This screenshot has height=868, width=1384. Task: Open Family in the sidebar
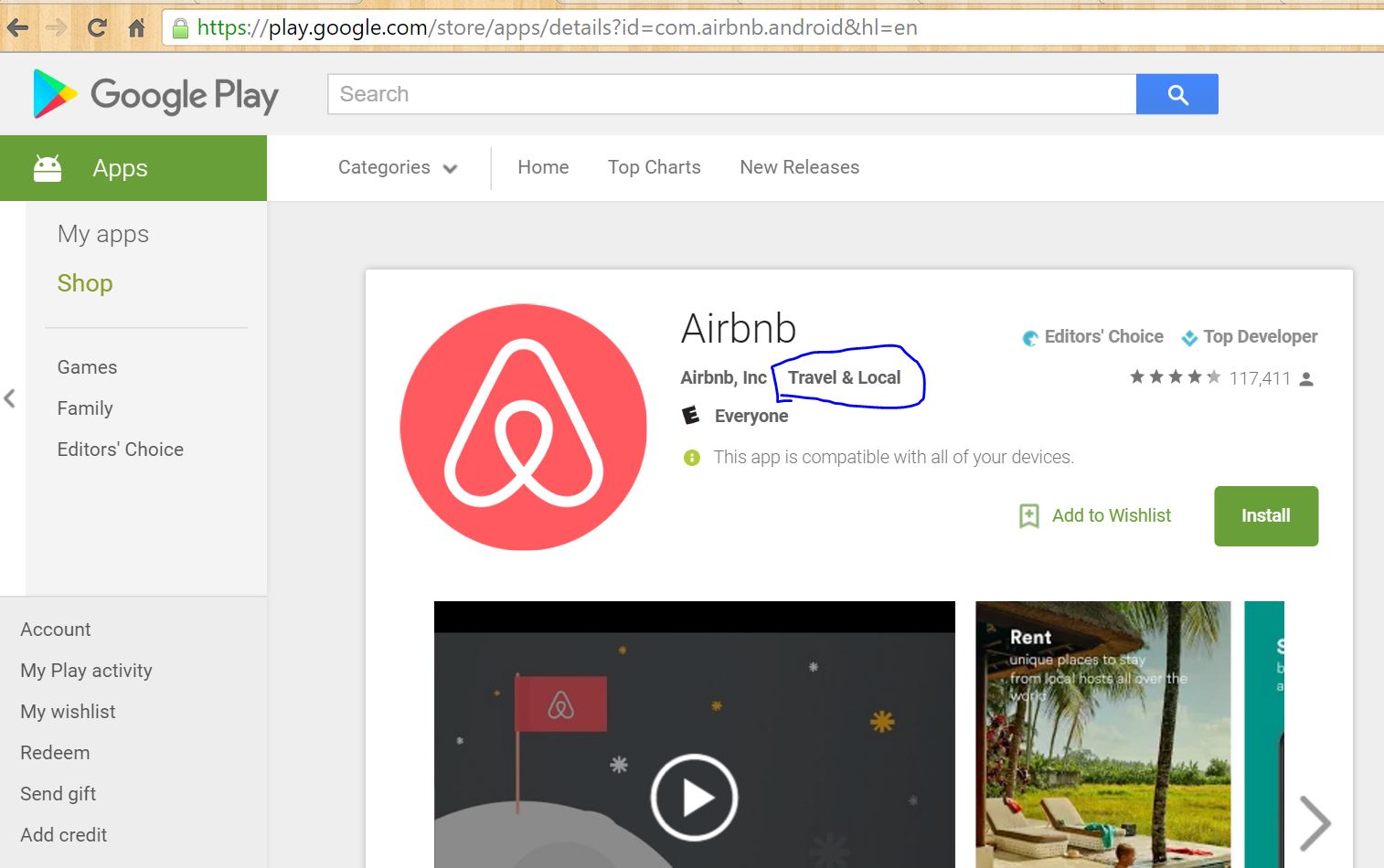tap(85, 408)
